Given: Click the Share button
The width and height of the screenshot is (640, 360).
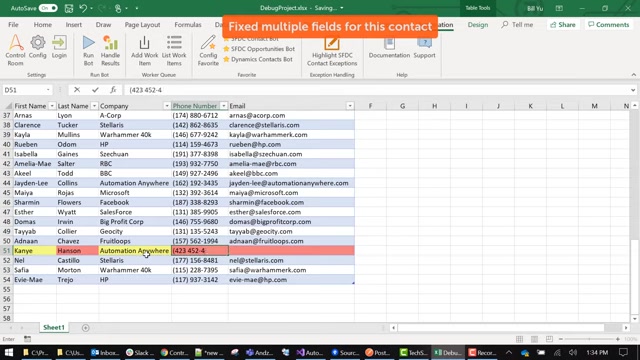Looking at the screenshot, I should point(563,25).
